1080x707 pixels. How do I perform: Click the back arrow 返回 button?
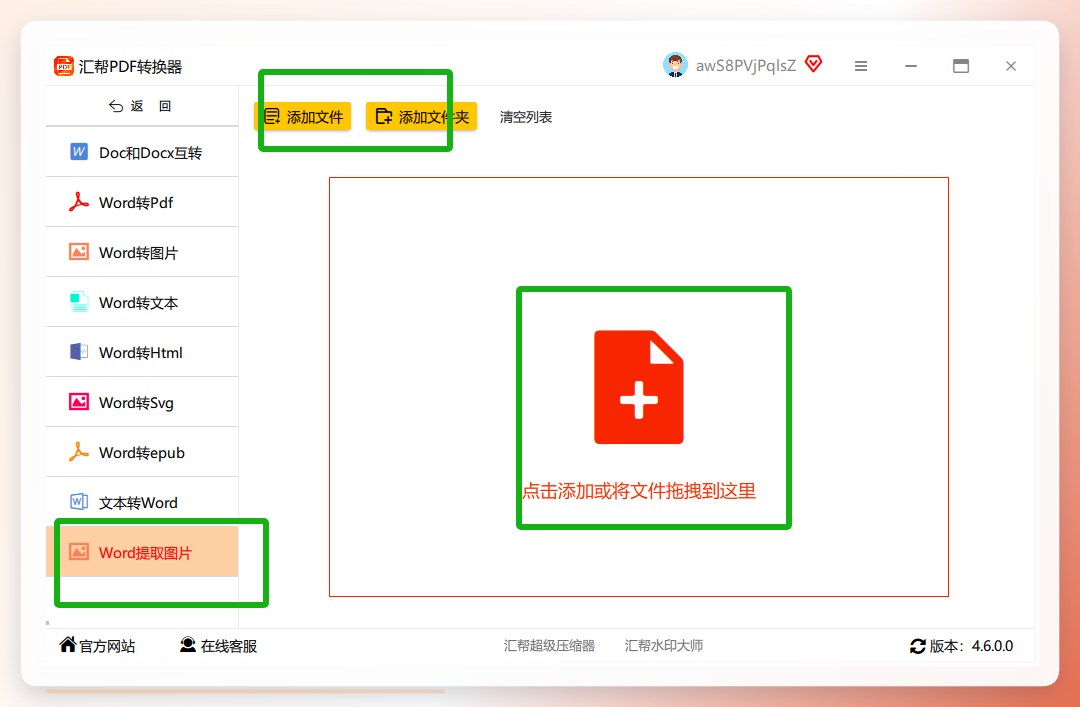pyautogui.click(x=140, y=106)
